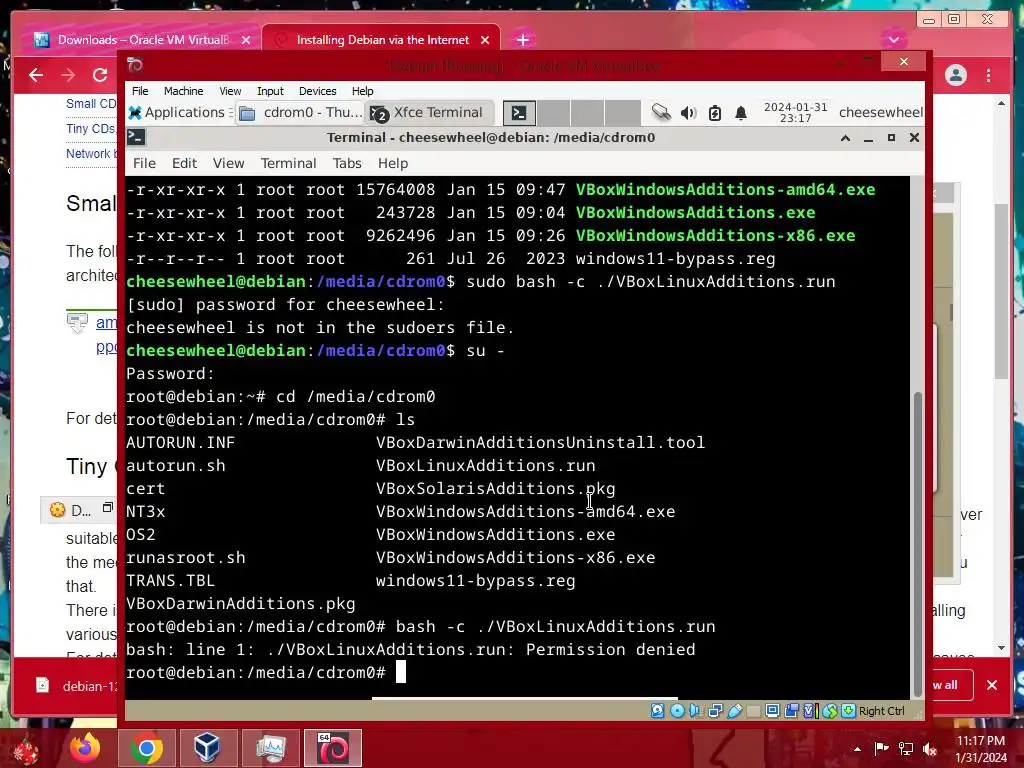Screen dimensions: 1024x768
Task: Open the browser three-dot menu
Action: click(x=989, y=75)
